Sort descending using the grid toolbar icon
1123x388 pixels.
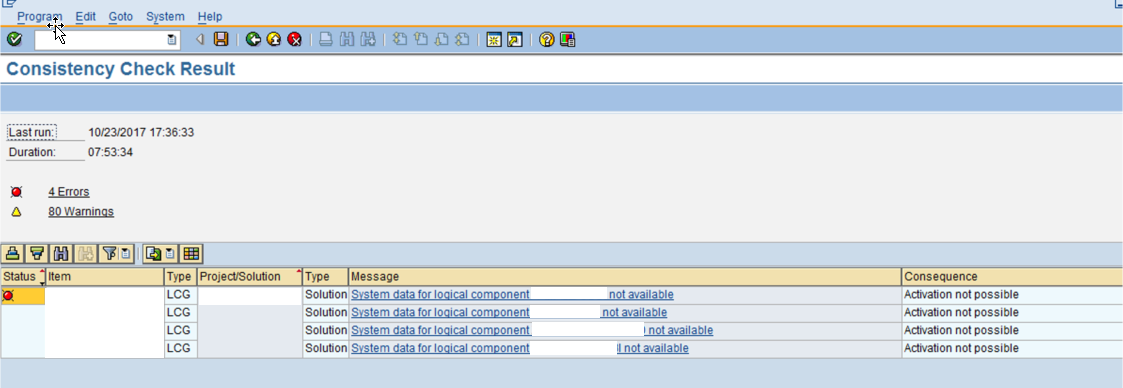37,253
